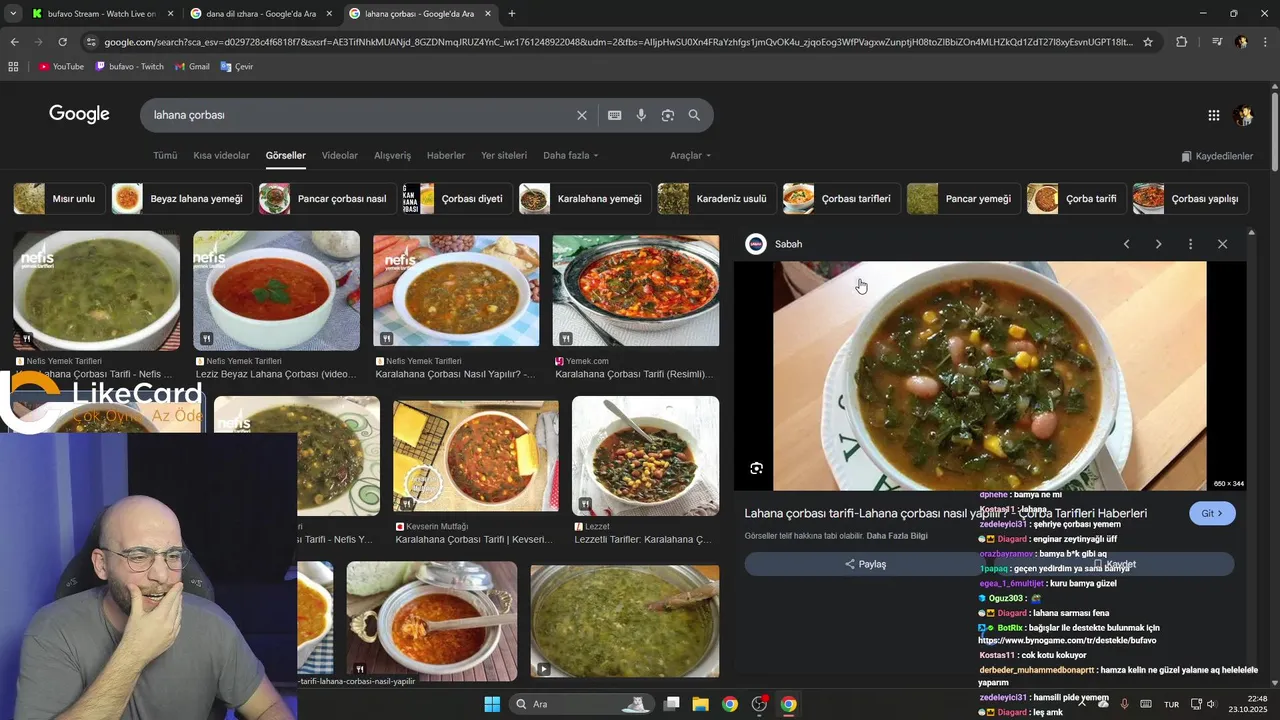
Task: Switch to the Tümü tab
Action: tap(165, 156)
